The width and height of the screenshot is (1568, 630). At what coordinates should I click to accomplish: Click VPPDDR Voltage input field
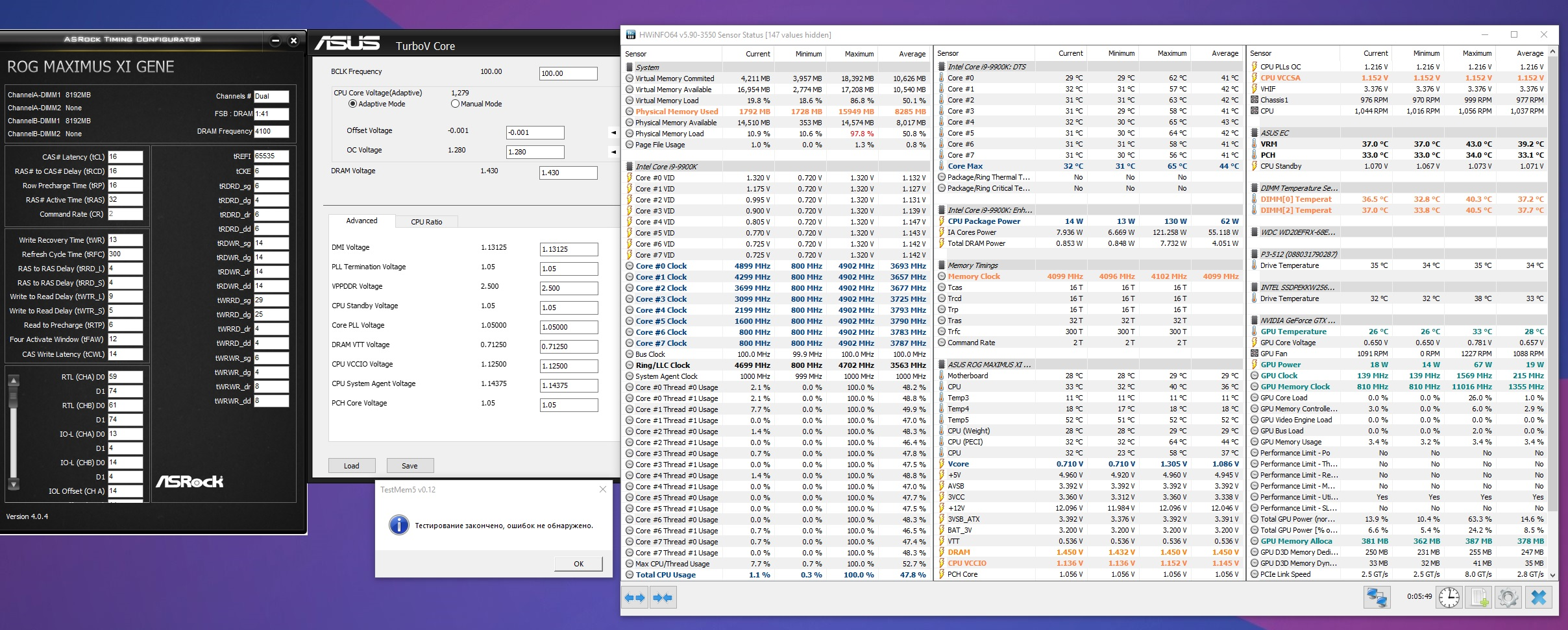coord(569,288)
